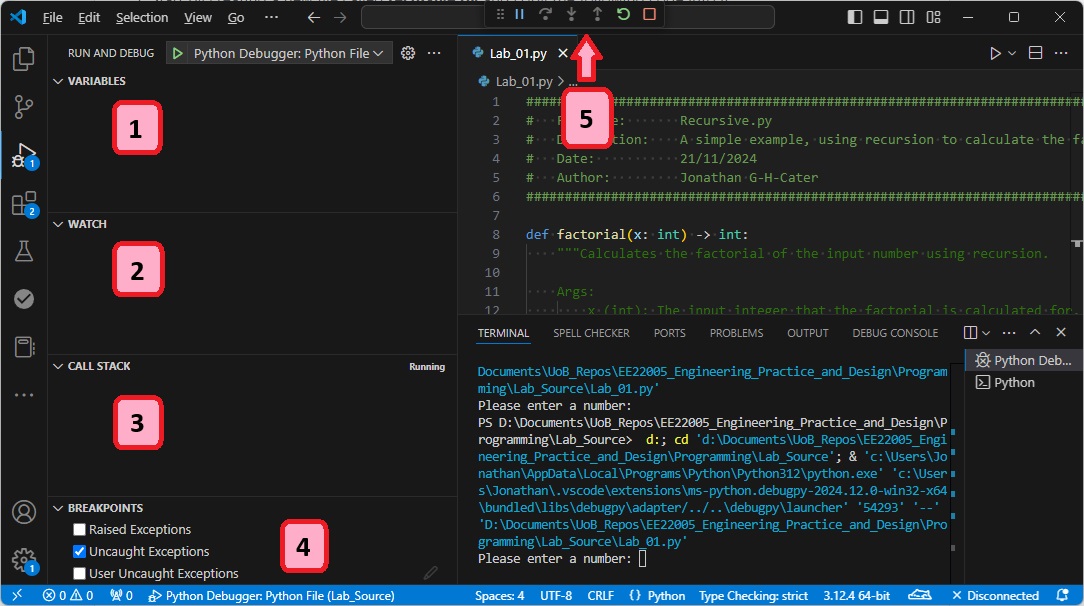Enable Raised Exceptions breakpoint

[80, 530]
